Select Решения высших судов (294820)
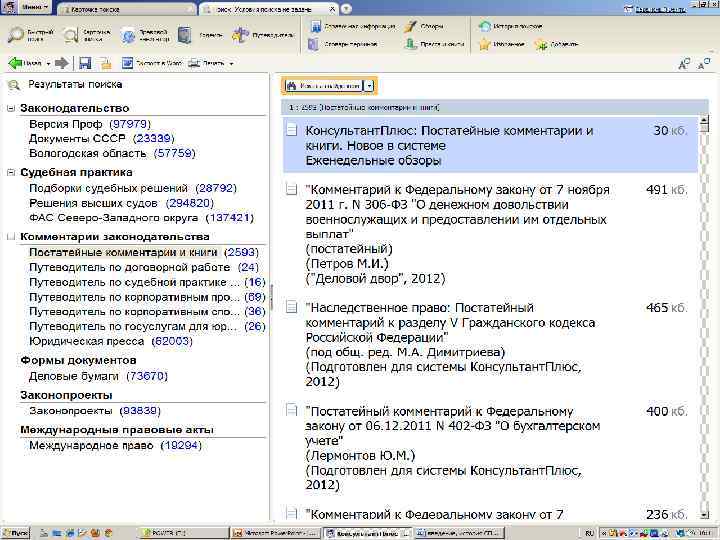720x540 pixels. (x=121, y=203)
